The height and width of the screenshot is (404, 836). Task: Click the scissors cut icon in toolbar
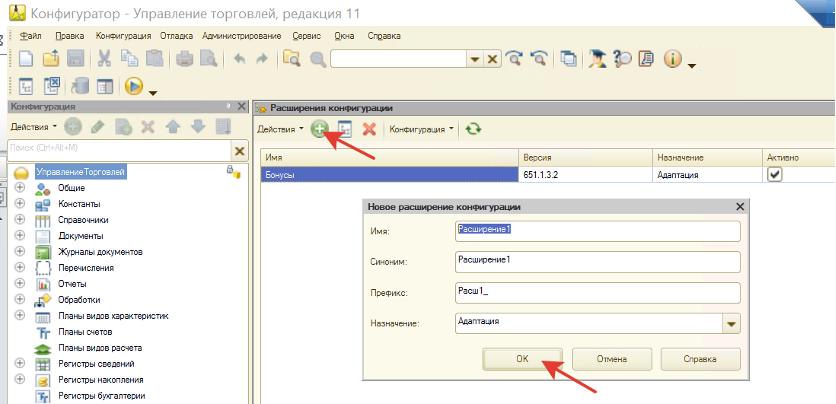(x=105, y=59)
